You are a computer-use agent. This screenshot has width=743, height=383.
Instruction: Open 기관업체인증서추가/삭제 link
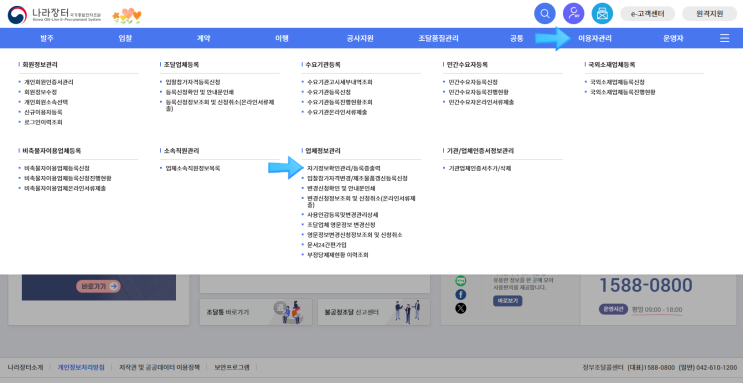click(480, 168)
